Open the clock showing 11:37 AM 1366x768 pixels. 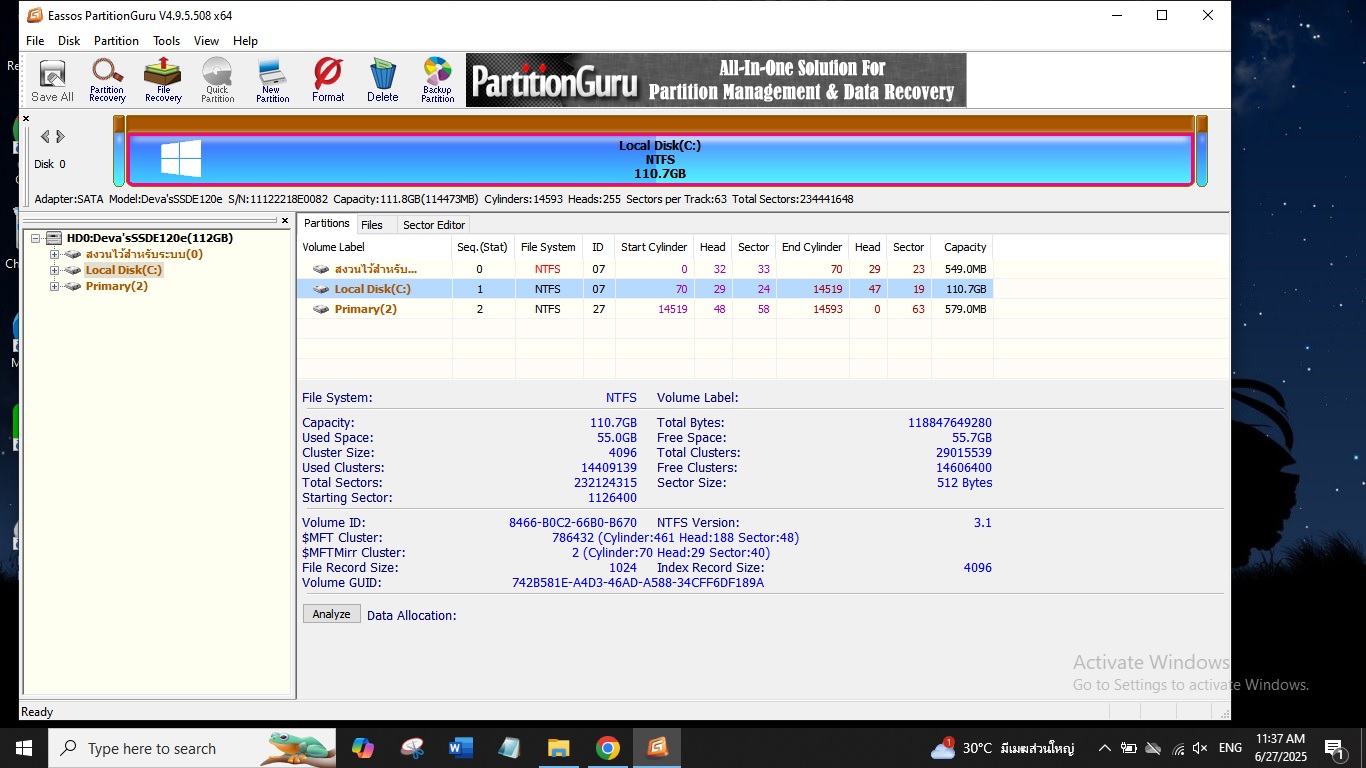tap(1280, 748)
